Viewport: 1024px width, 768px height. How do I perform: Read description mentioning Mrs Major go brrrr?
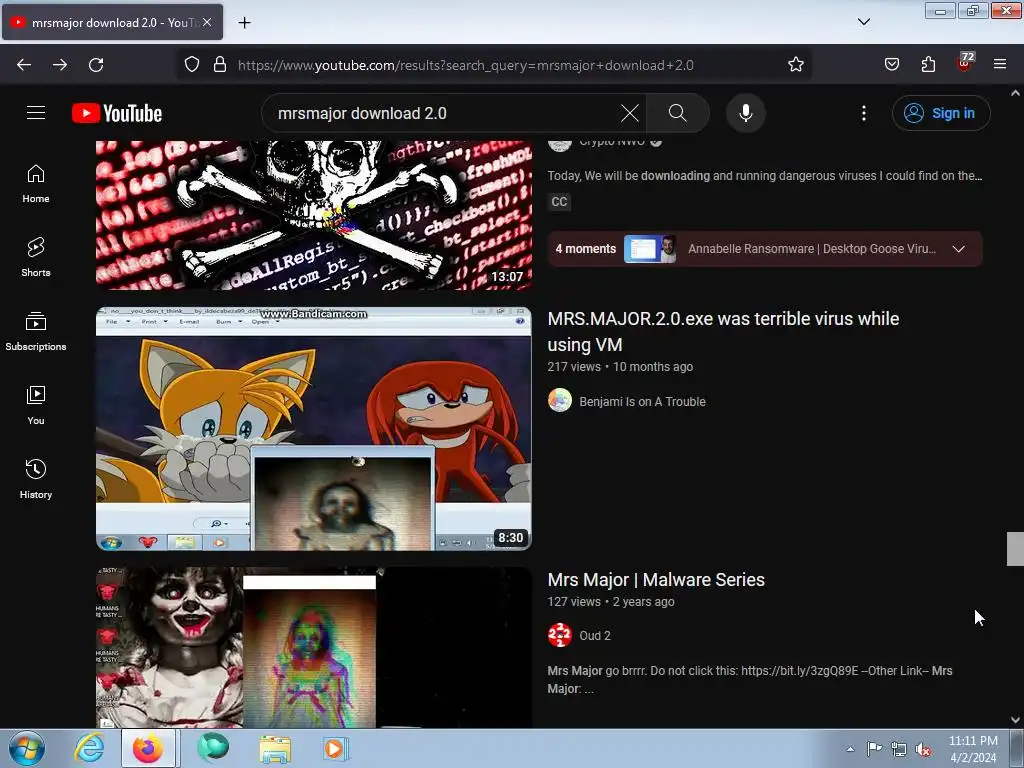pyautogui.click(x=750, y=680)
